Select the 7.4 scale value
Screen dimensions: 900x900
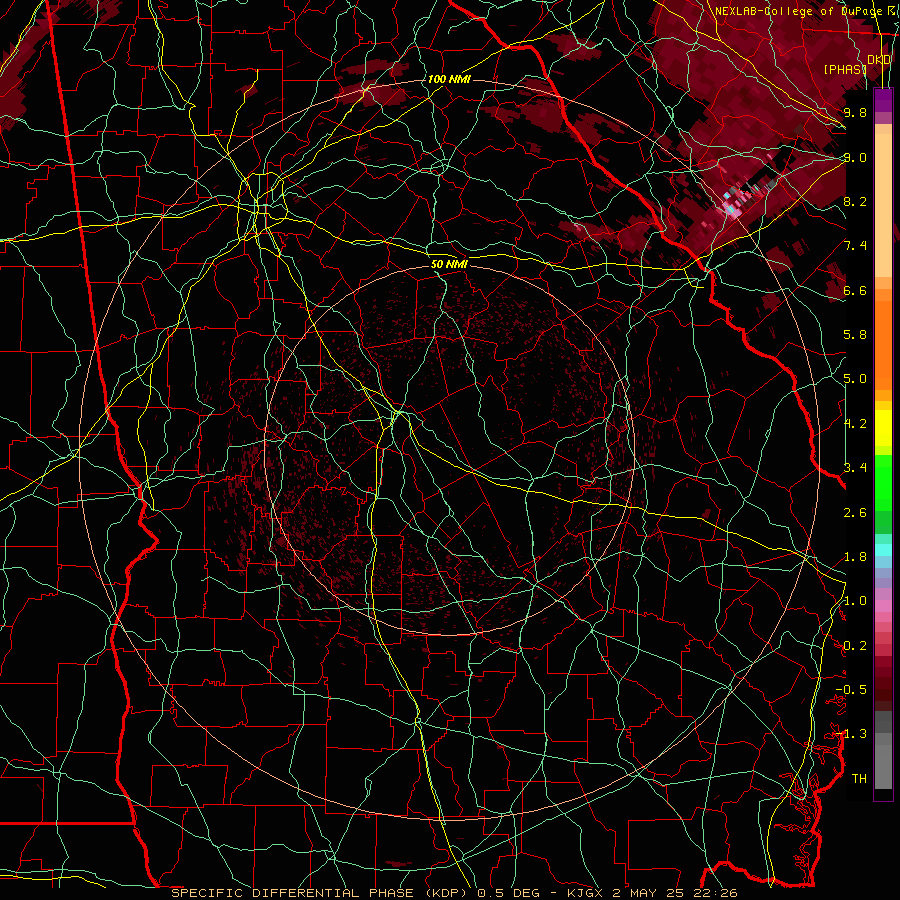click(855, 246)
